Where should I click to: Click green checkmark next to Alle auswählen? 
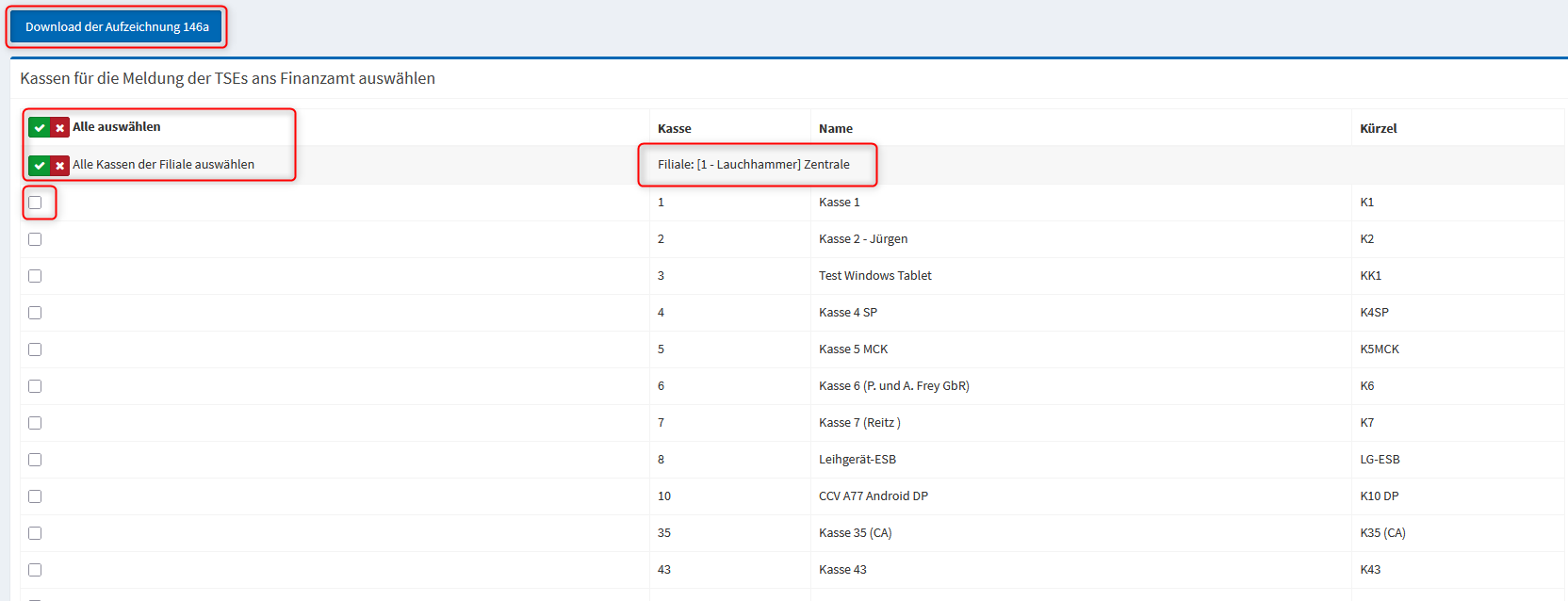click(x=39, y=128)
